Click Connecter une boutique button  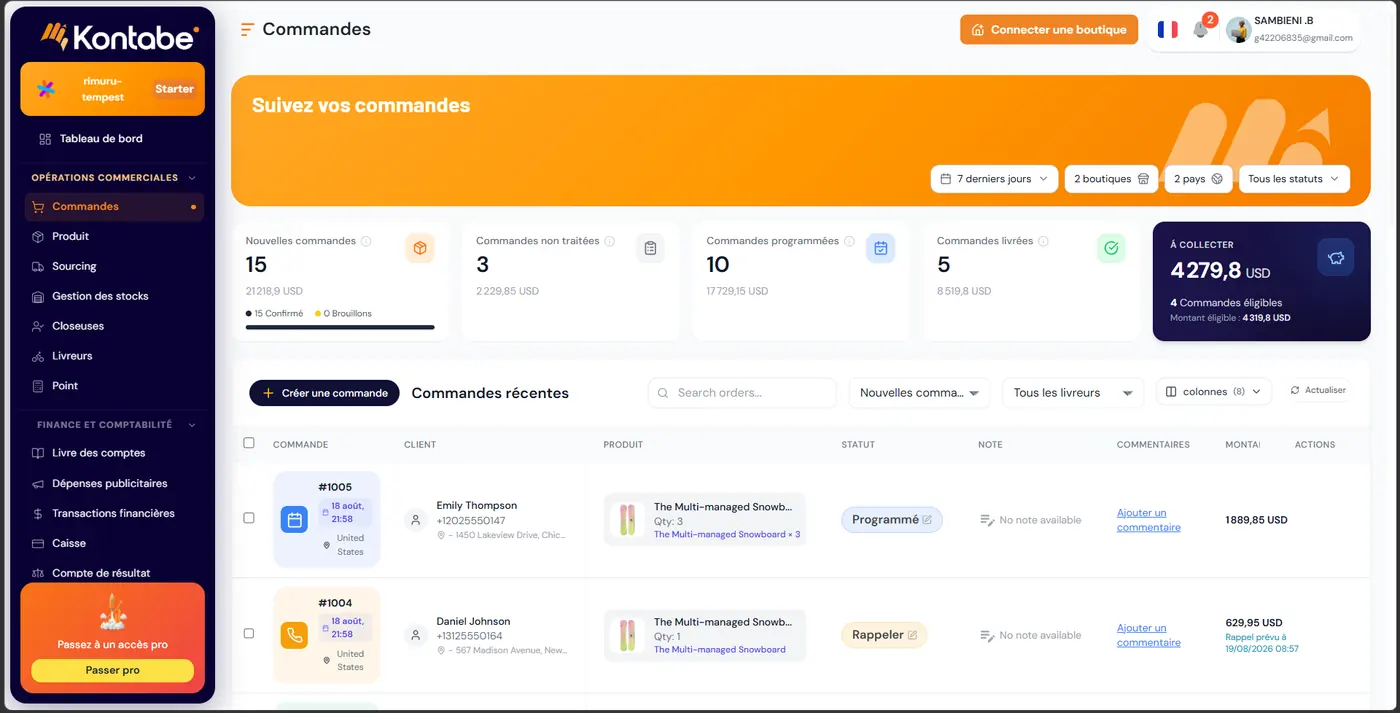pyautogui.click(x=1049, y=30)
